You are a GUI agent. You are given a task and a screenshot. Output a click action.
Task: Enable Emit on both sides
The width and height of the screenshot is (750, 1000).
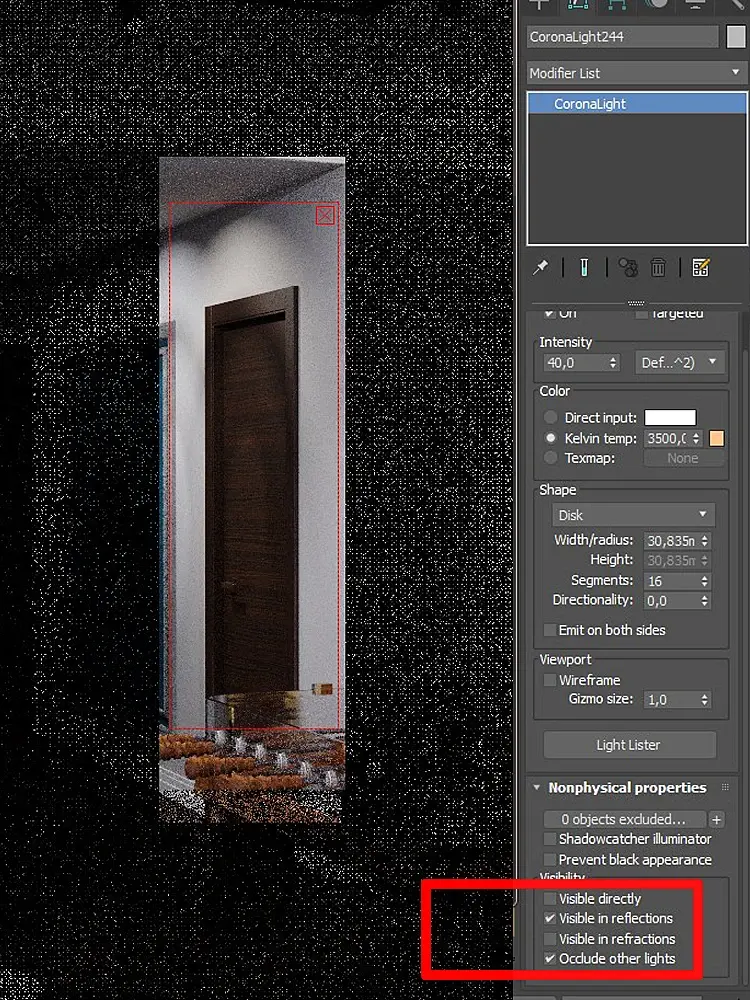click(x=550, y=630)
